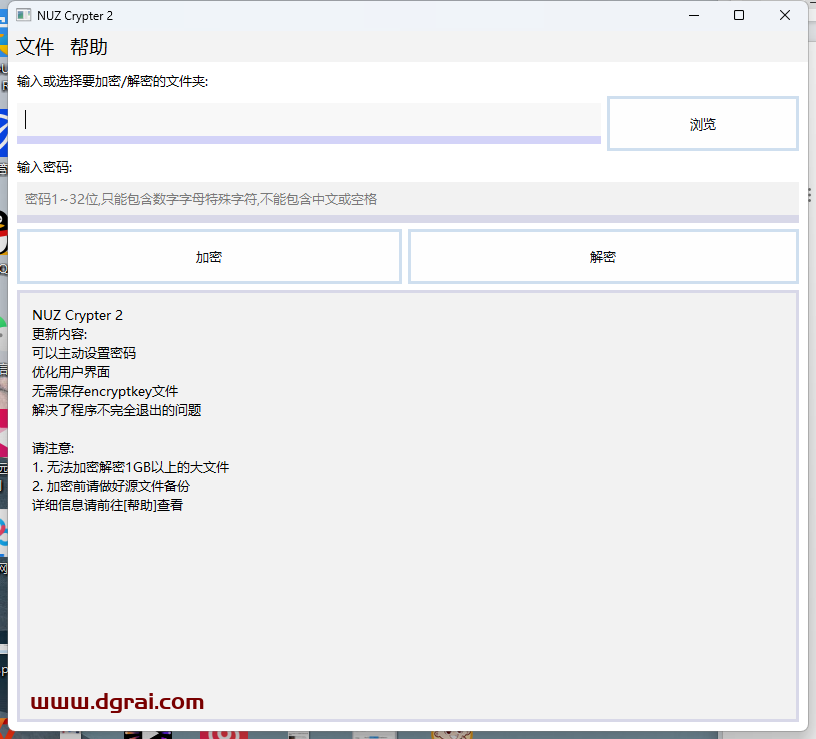
Task: Maximize the NUZ Crypter 2 window
Action: (738, 15)
